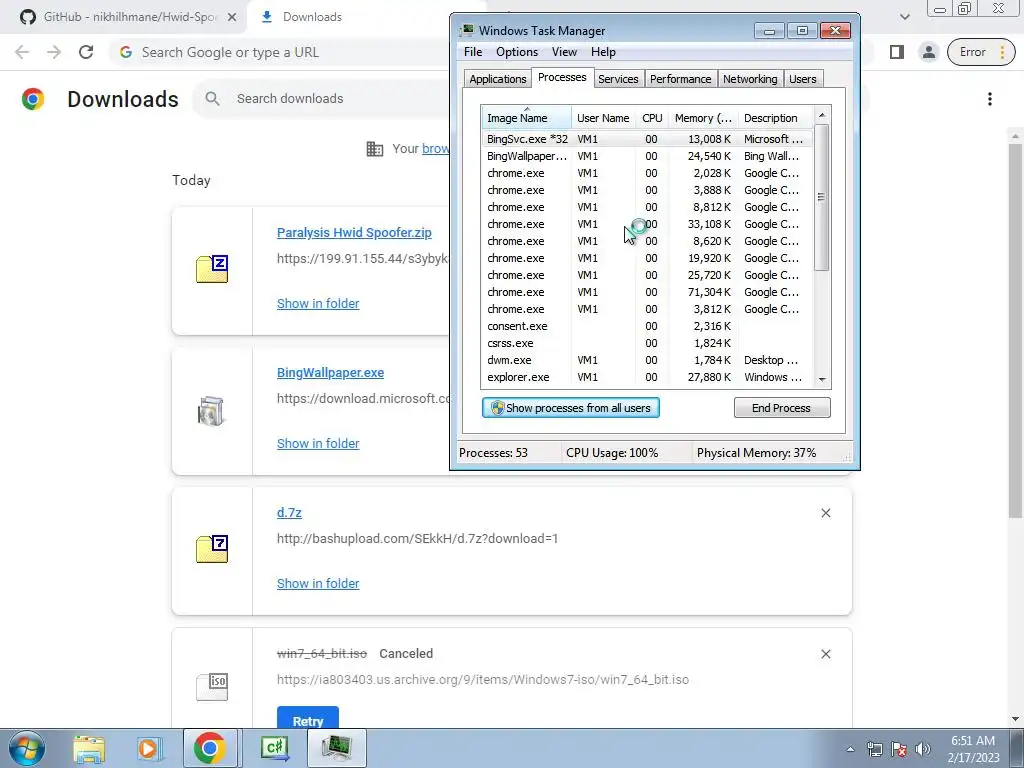Click Task Manager taskbar icon

click(x=337, y=748)
